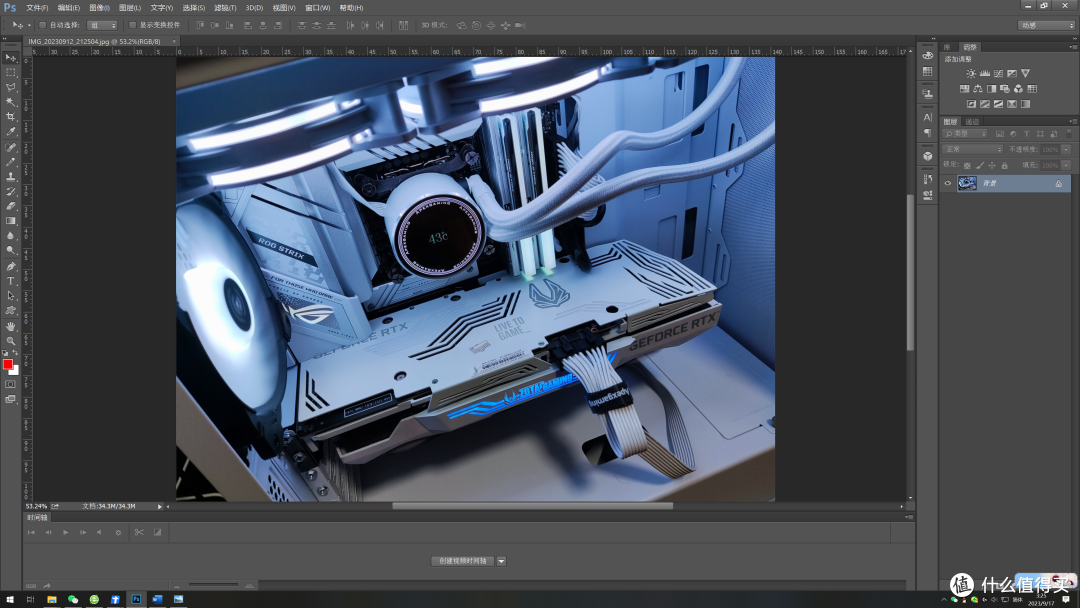Select the Hand tool
Screen dimensions: 1080x608
(x=11, y=326)
